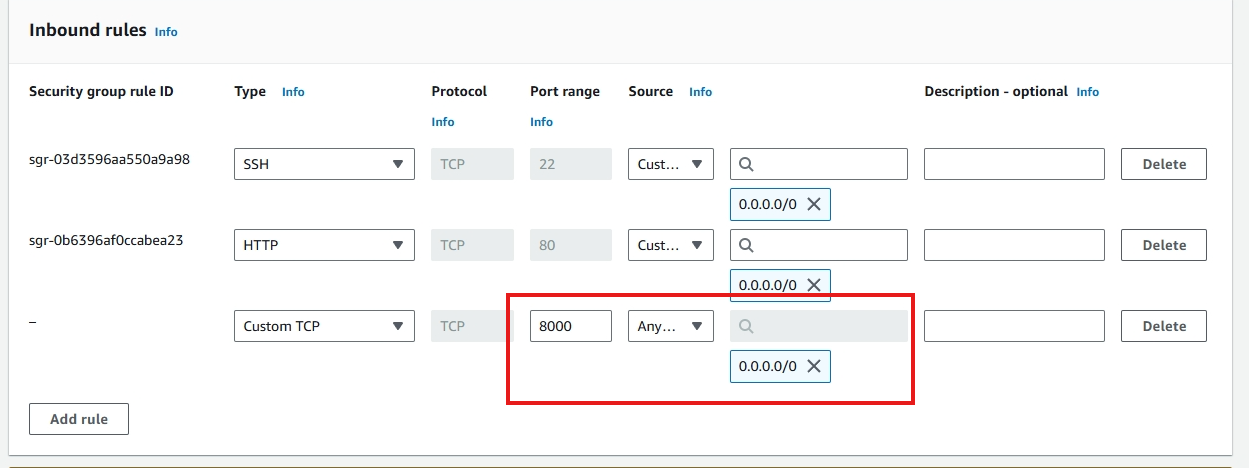
Task: Click the disabled port 80 field
Action: [571, 245]
